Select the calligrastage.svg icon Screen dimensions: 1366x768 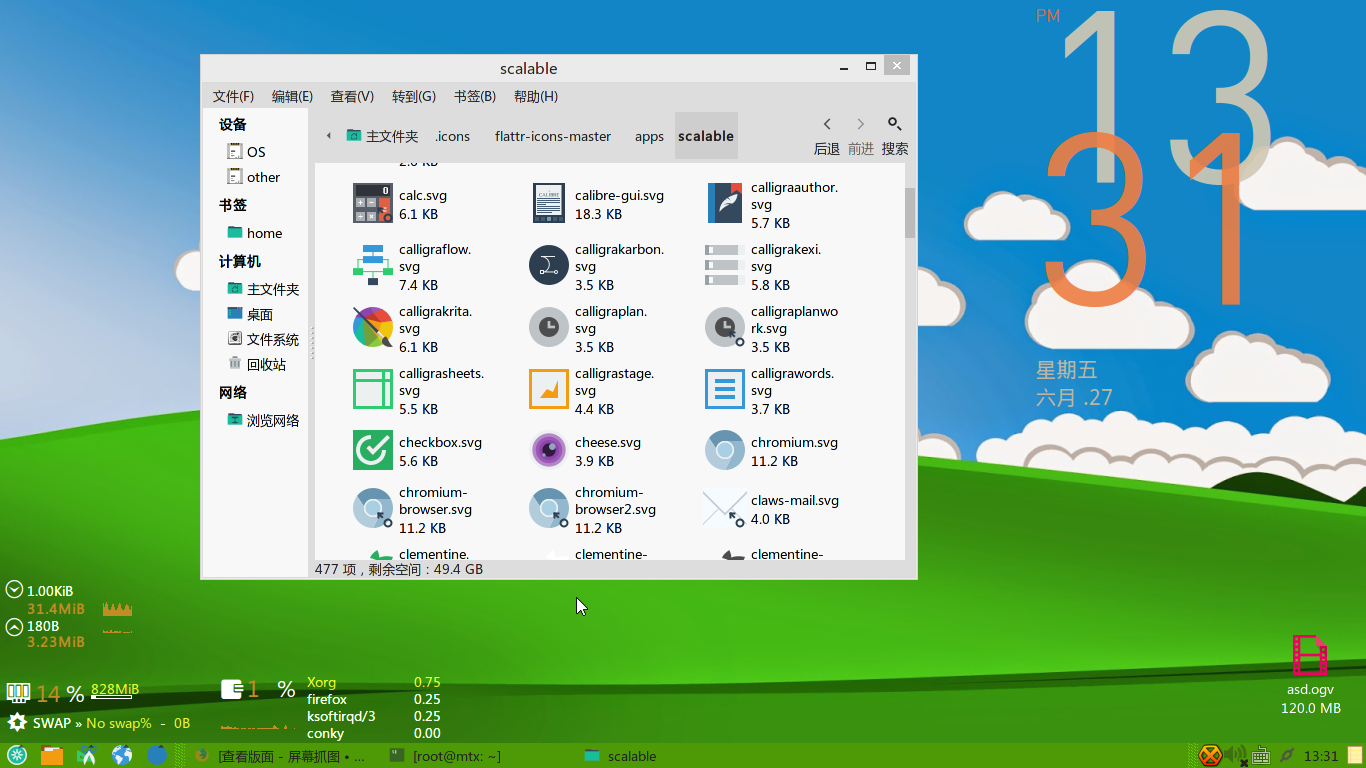point(549,389)
